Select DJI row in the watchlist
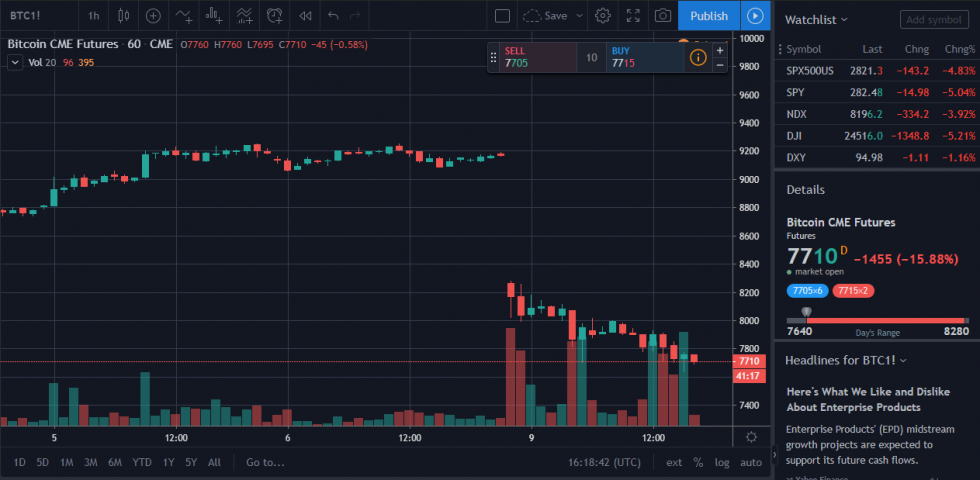Screen dimensions: 980x480 click(877, 136)
